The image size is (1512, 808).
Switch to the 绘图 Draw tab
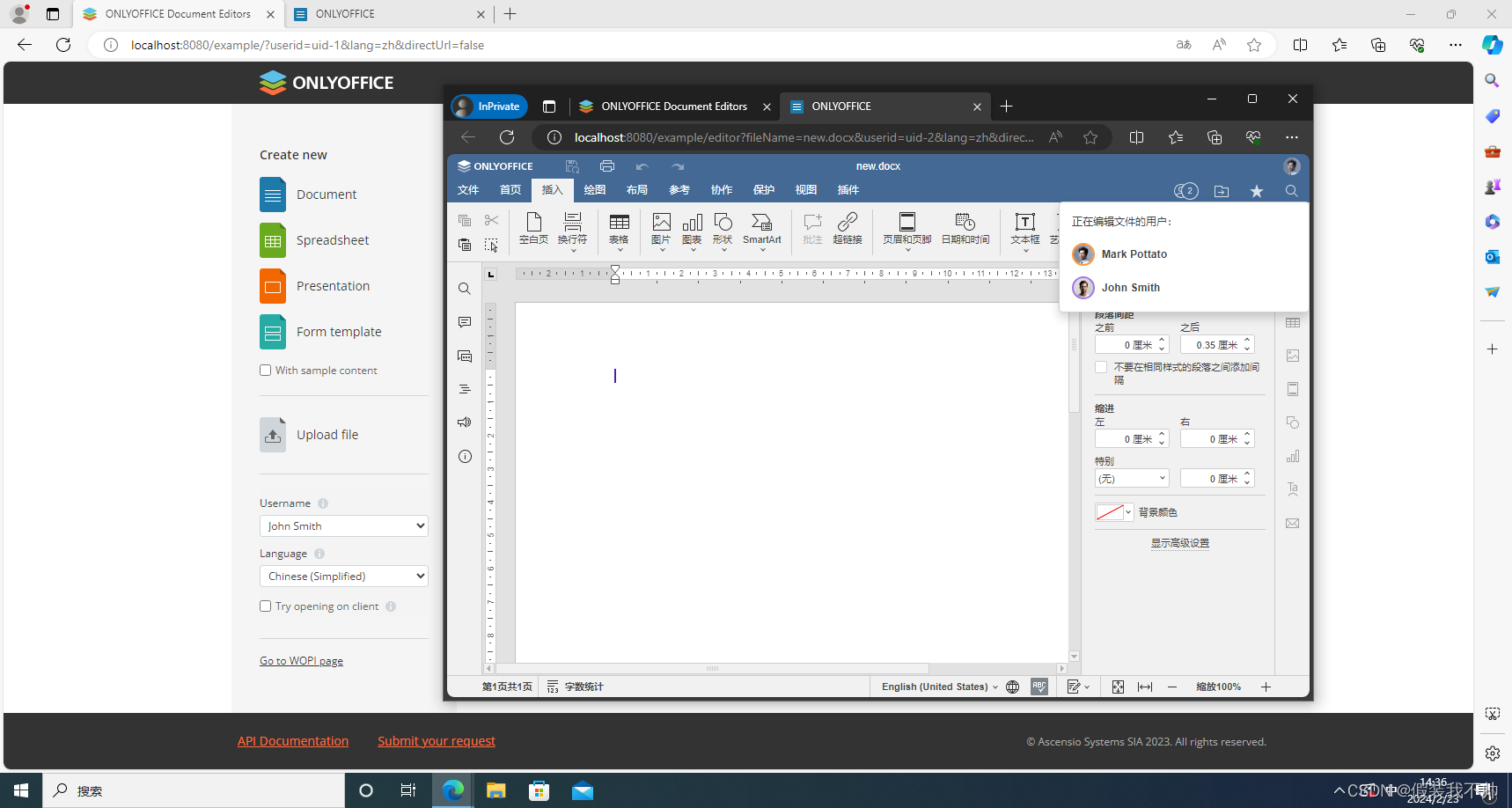pos(595,190)
